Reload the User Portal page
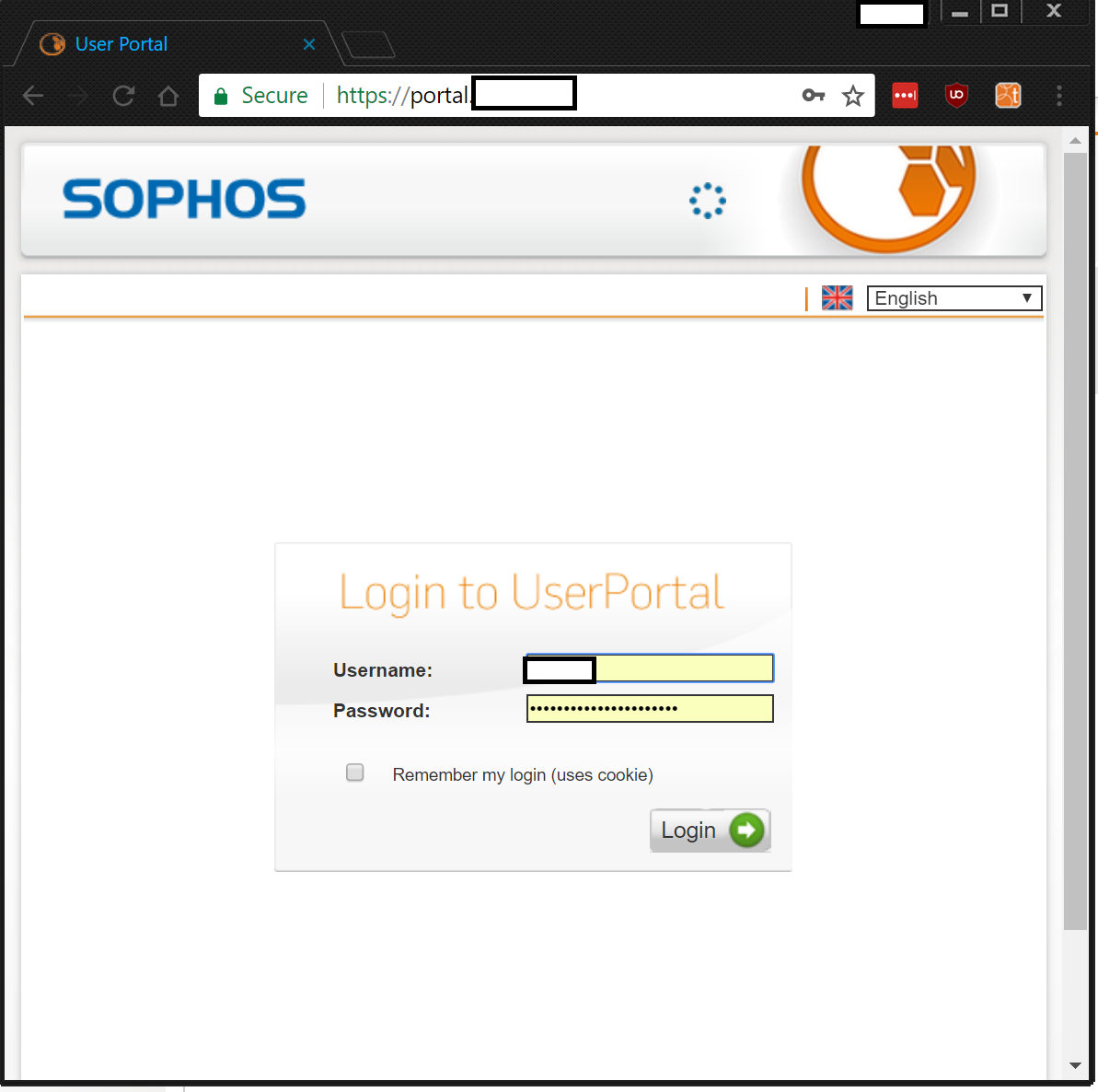The image size is (1098, 1092). pos(123,95)
